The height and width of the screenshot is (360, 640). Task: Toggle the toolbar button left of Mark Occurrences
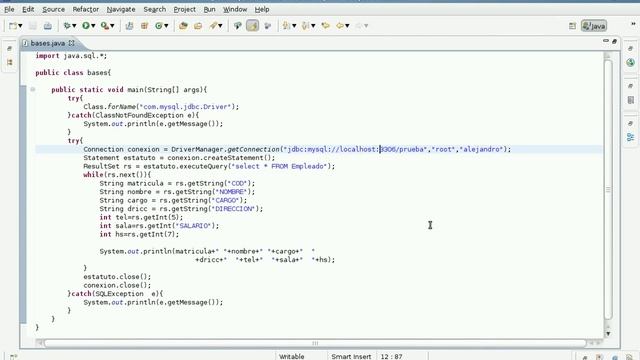[x=238, y=26]
